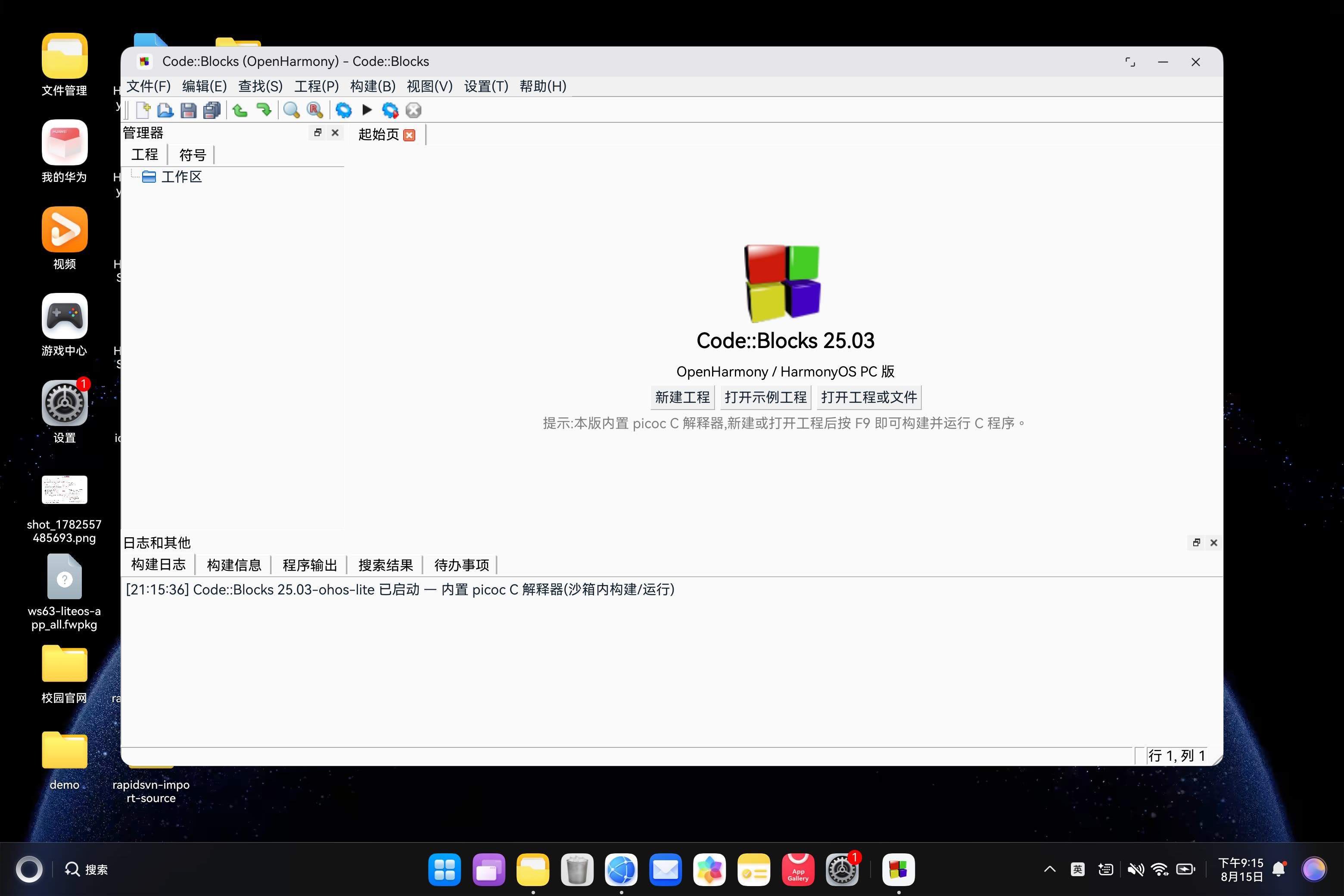Select the 起始页 editor tab
This screenshot has height=896, width=1344.
378,134
